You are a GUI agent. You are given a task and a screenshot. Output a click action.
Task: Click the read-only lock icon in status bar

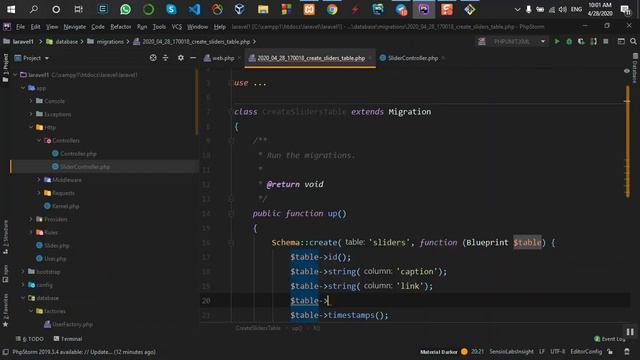[x=610, y=352]
